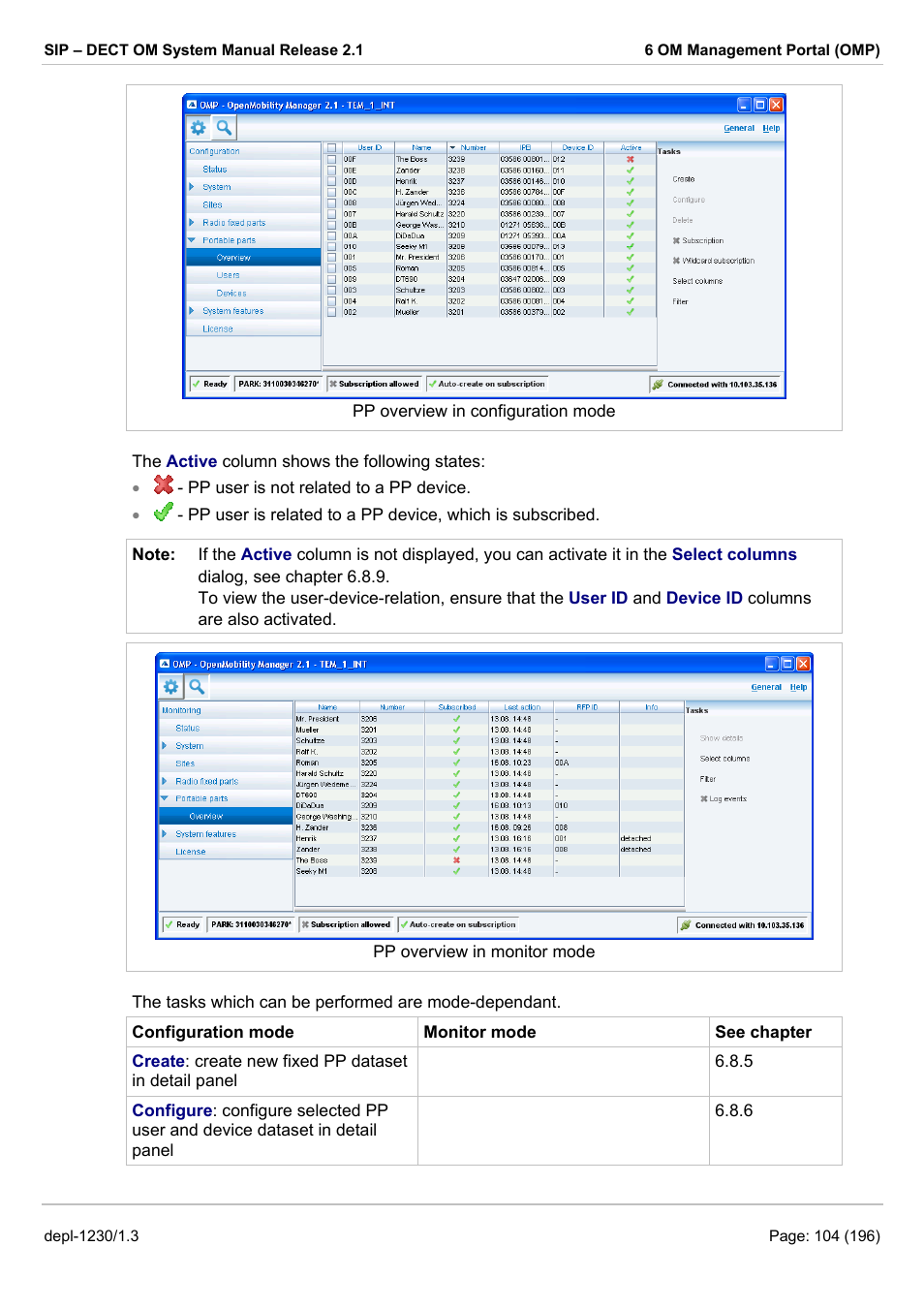Click the Subscription allowed cross icon in the lower status bar

[305, 924]
